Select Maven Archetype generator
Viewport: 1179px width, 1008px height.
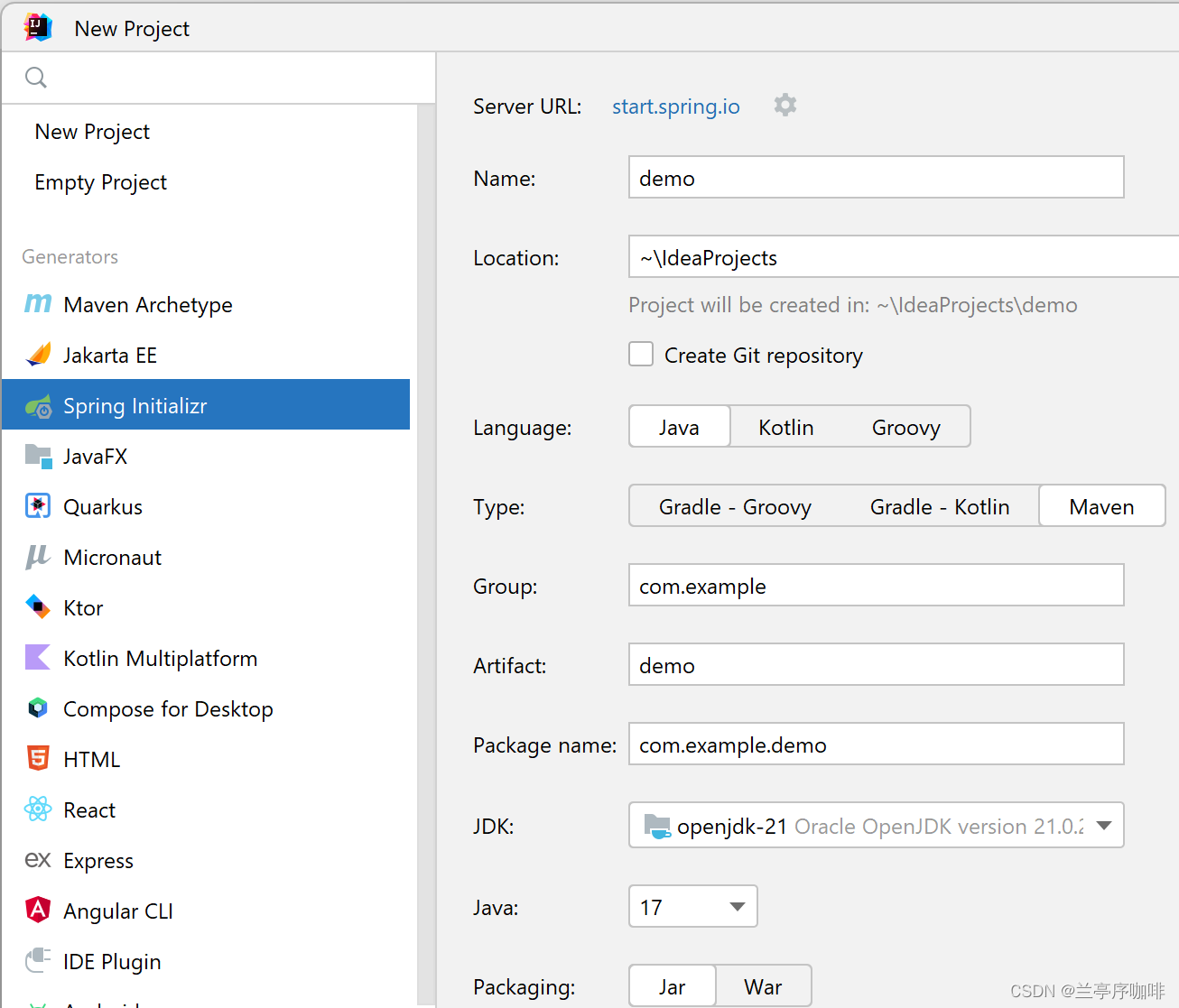(x=206, y=305)
